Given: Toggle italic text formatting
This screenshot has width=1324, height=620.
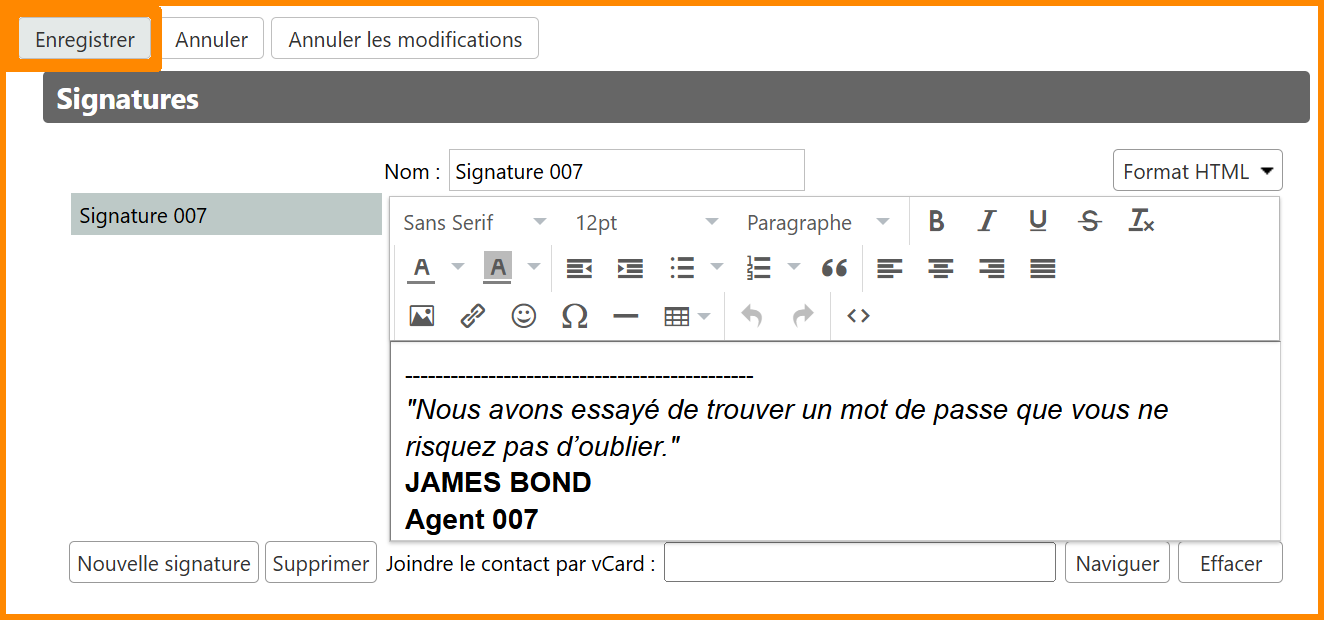Looking at the screenshot, I should 987,221.
